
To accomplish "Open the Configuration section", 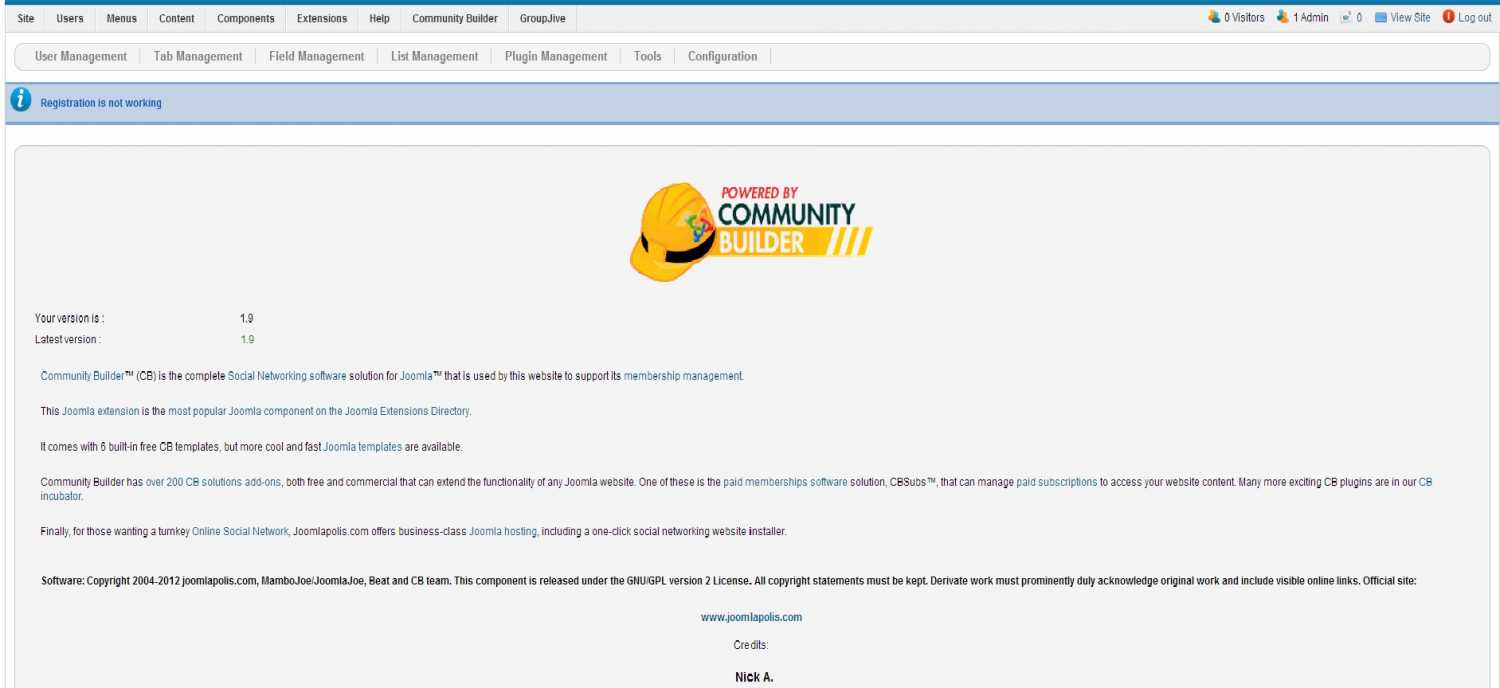I will point(723,56).
